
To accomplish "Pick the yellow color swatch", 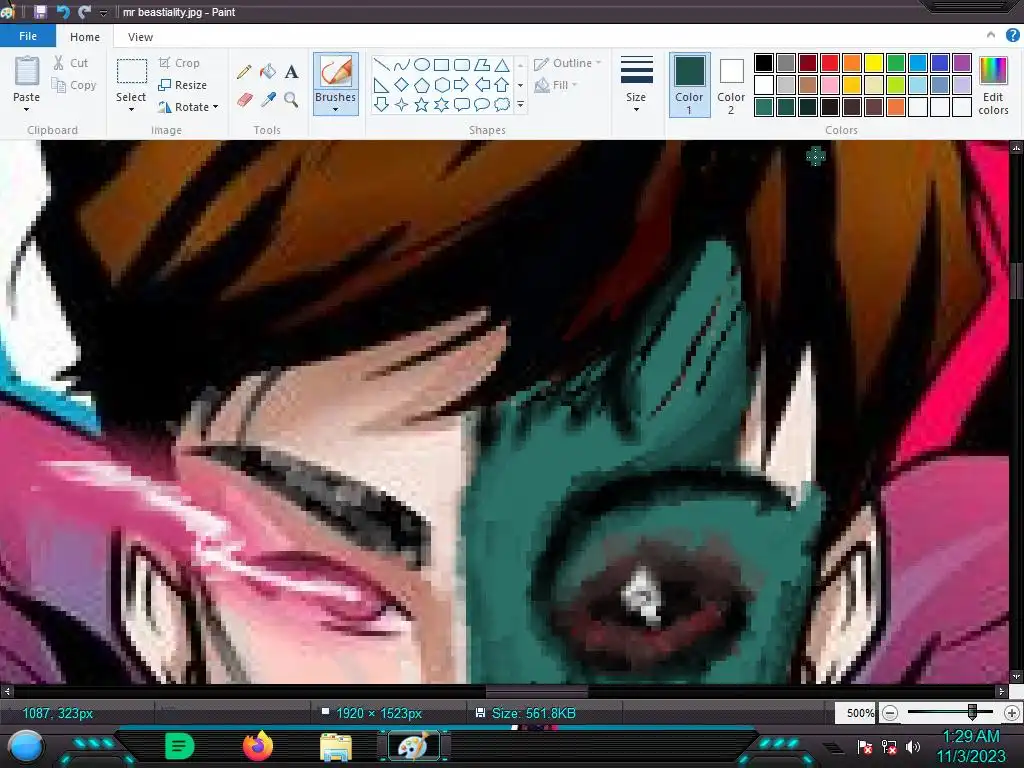I will pos(874,63).
